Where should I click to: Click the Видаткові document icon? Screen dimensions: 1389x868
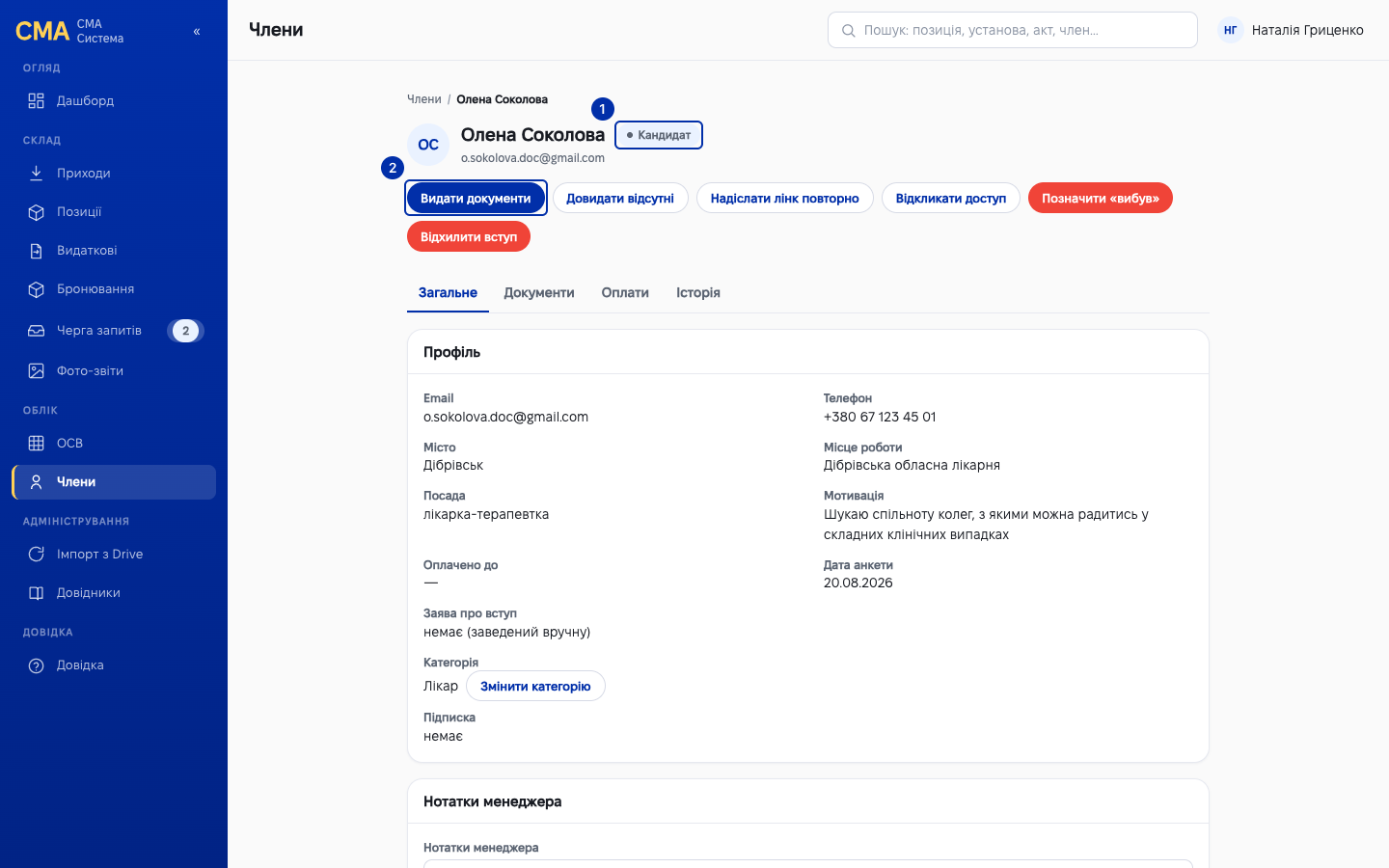click(37, 251)
